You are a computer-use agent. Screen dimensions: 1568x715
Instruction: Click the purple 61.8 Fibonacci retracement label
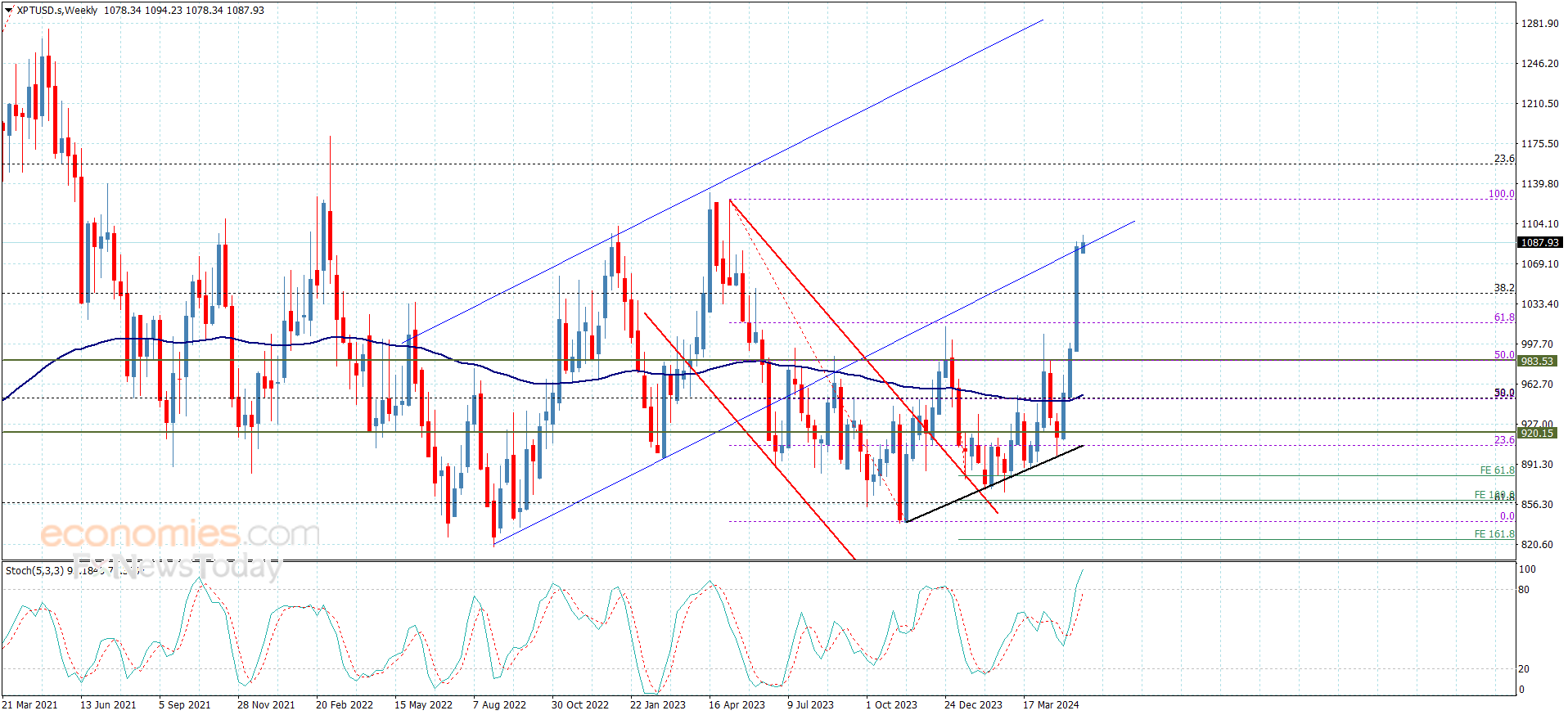pos(1504,317)
